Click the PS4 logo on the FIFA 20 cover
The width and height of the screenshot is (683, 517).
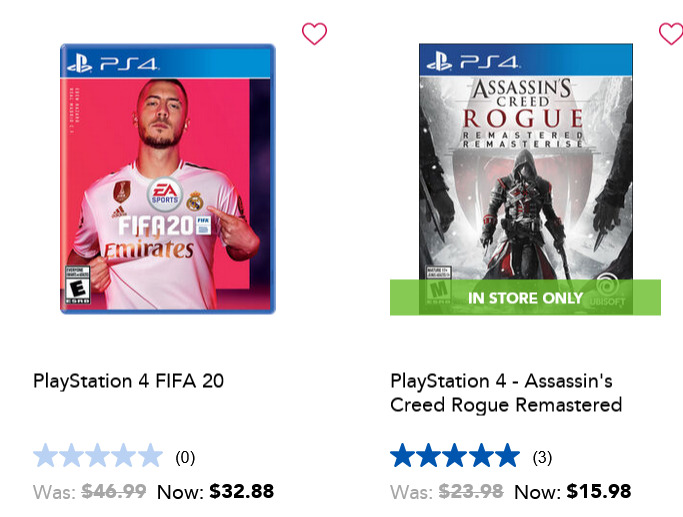click(113, 64)
